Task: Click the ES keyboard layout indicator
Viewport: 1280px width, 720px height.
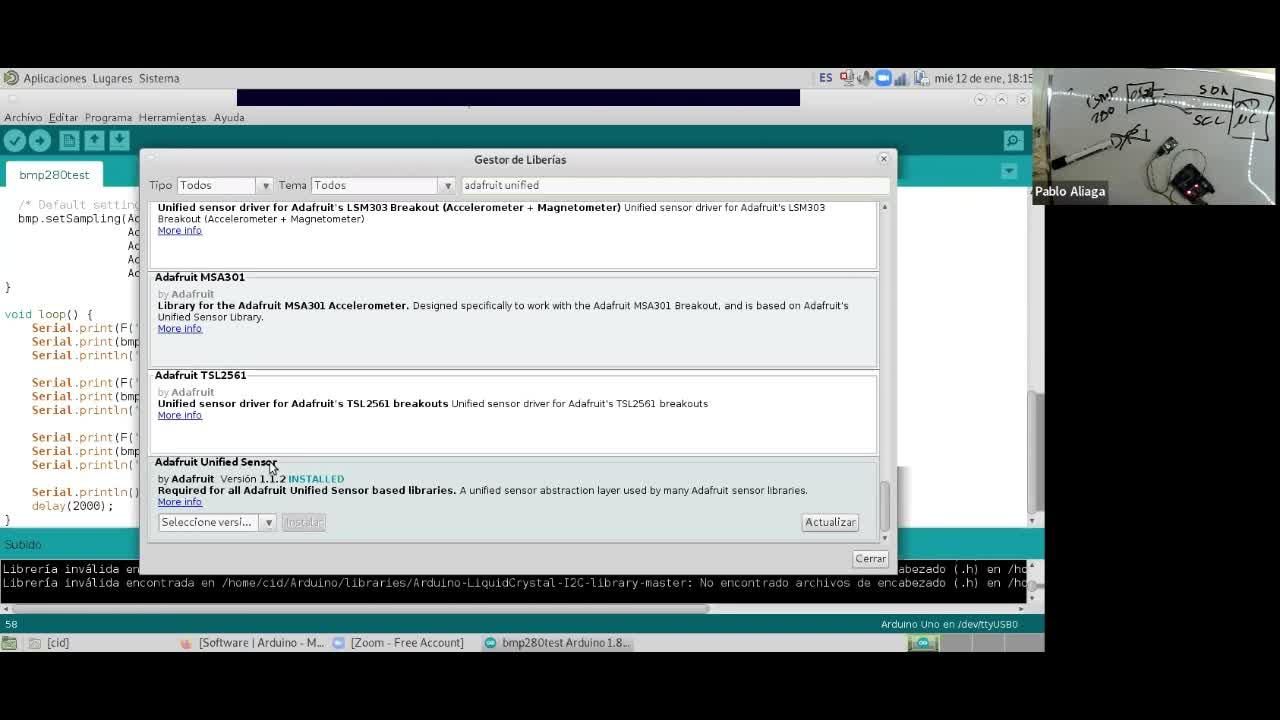Action: pyautogui.click(x=826, y=78)
